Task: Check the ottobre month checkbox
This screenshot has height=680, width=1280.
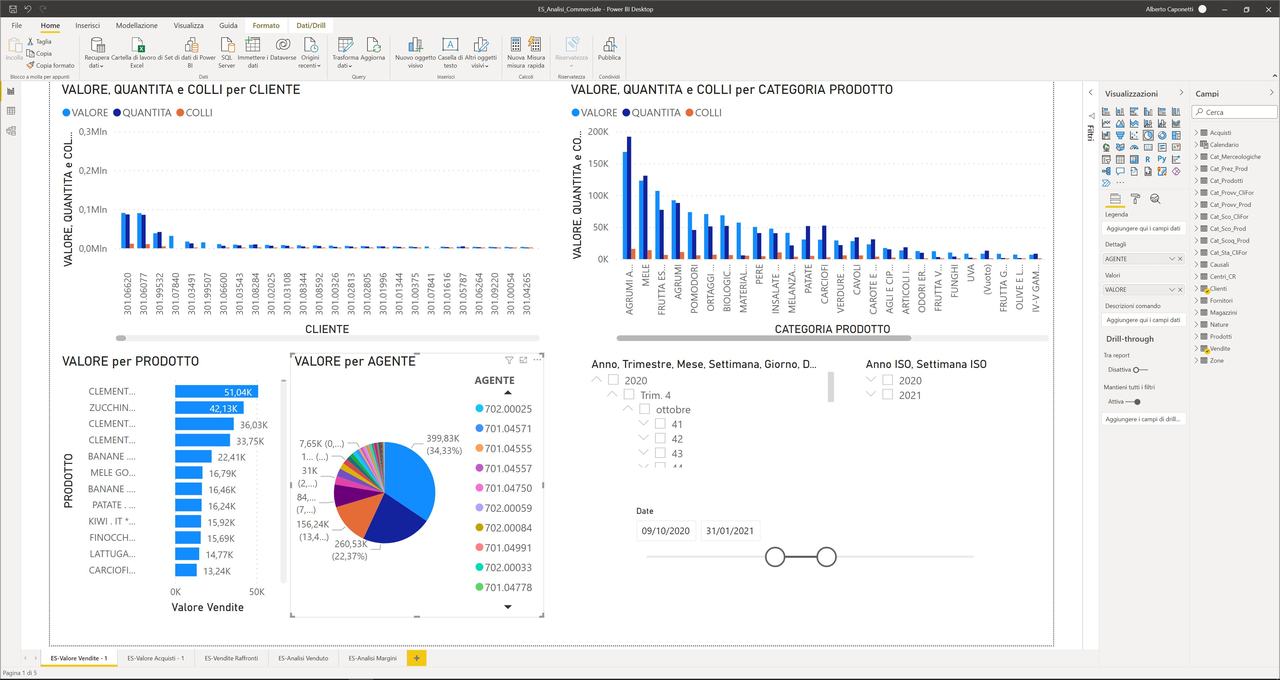Action: click(645, 409)
